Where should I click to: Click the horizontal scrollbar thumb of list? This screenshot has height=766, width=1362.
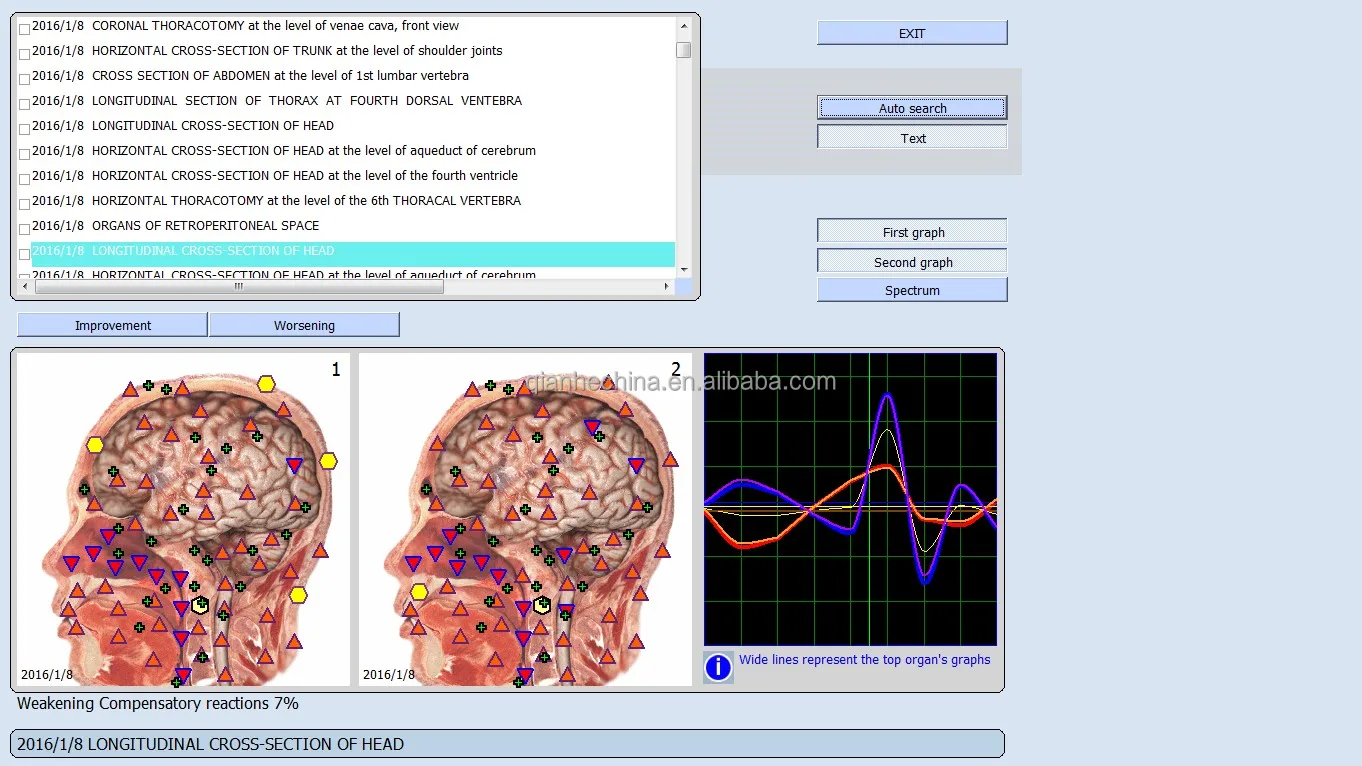(239, 287)
